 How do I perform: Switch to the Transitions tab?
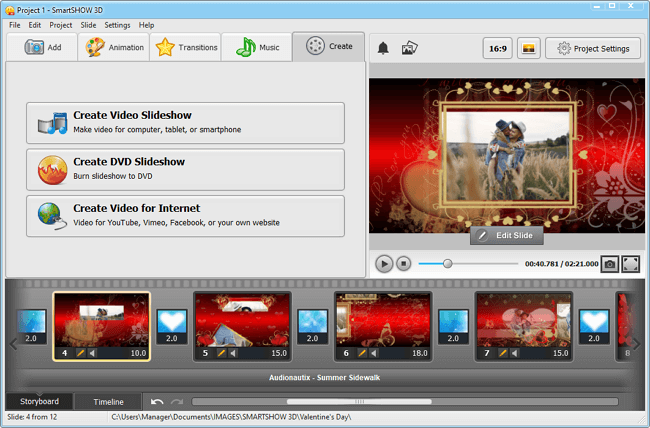click(x=185, y=47)
